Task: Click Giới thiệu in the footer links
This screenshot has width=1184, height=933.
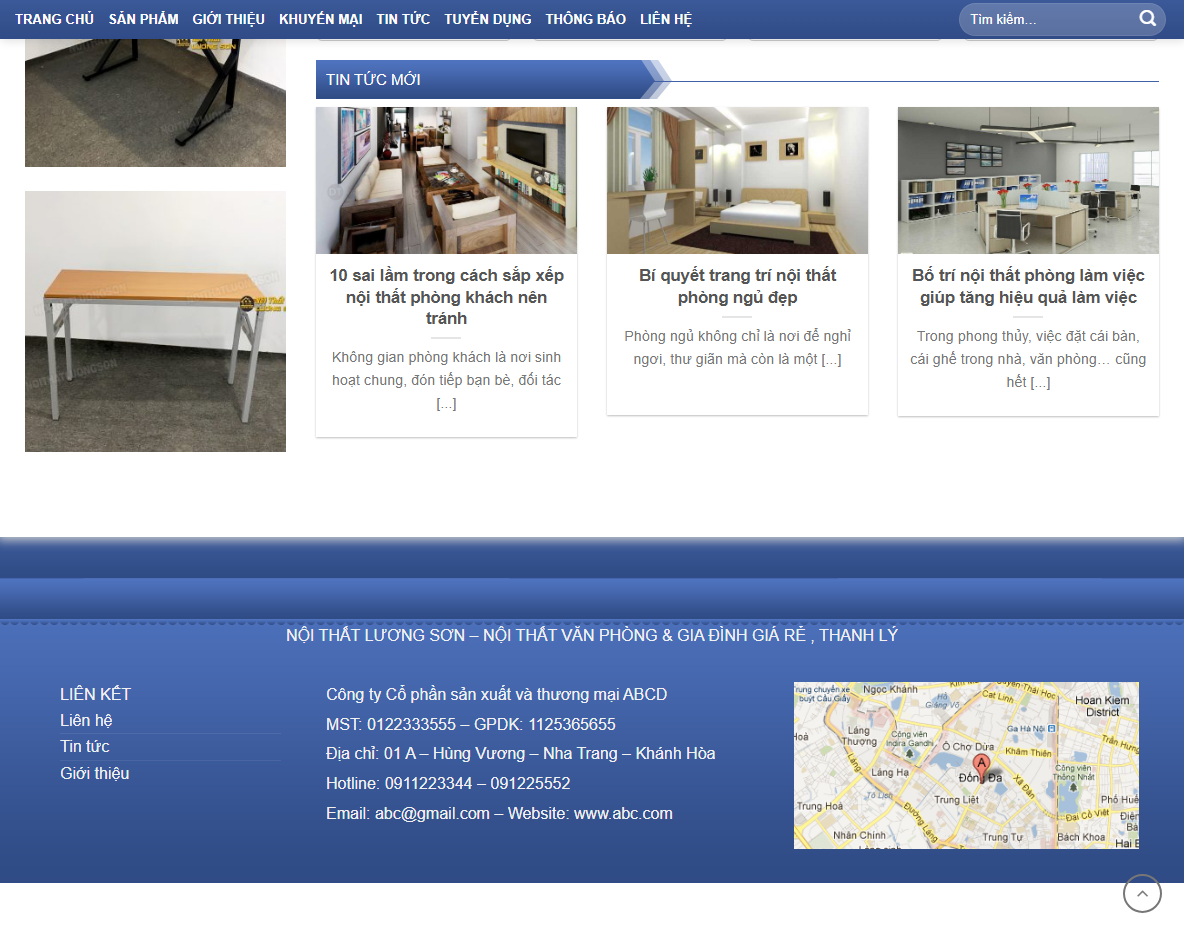Action: point(95,773)
